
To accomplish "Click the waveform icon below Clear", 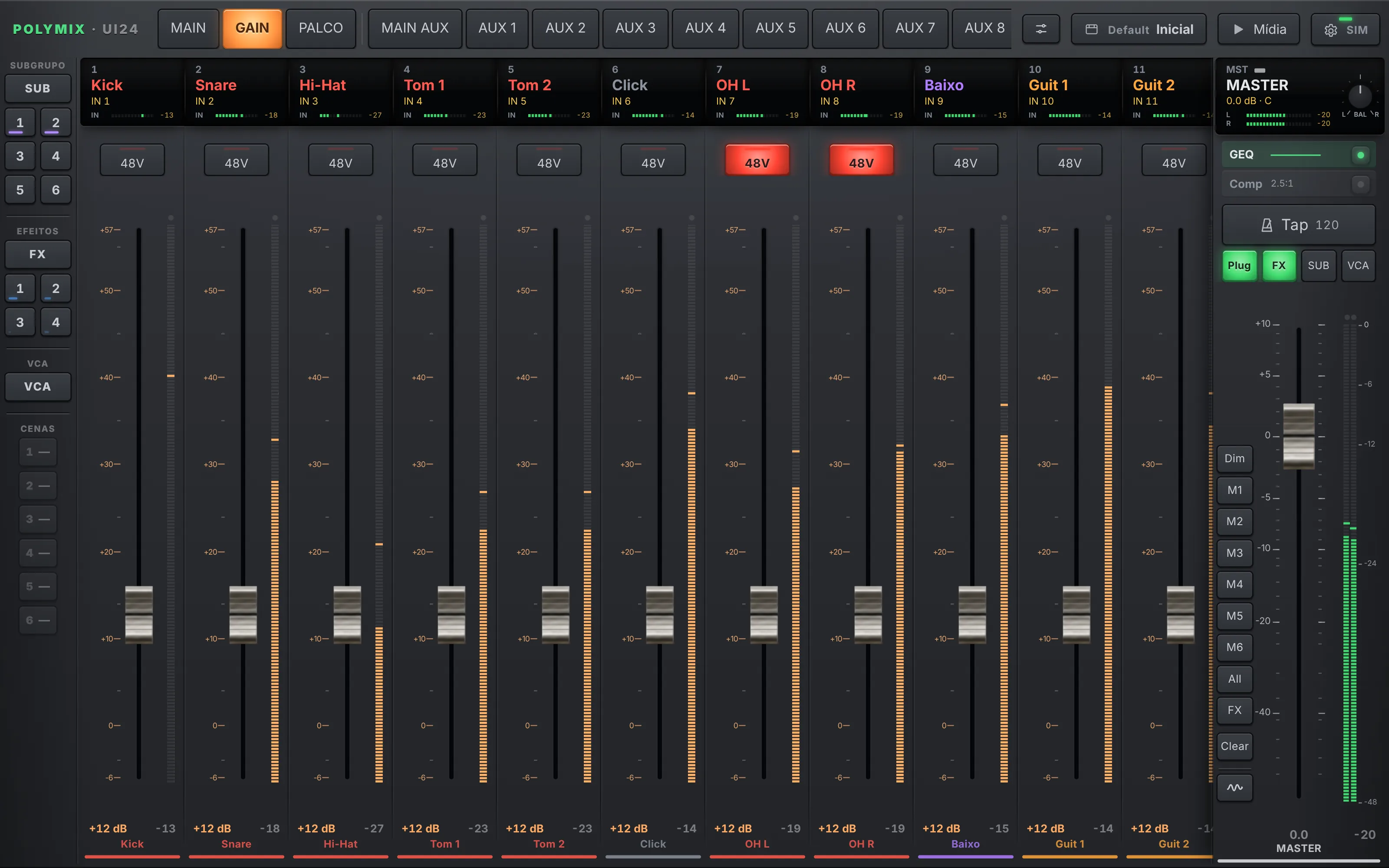I will pos(1234,788).
